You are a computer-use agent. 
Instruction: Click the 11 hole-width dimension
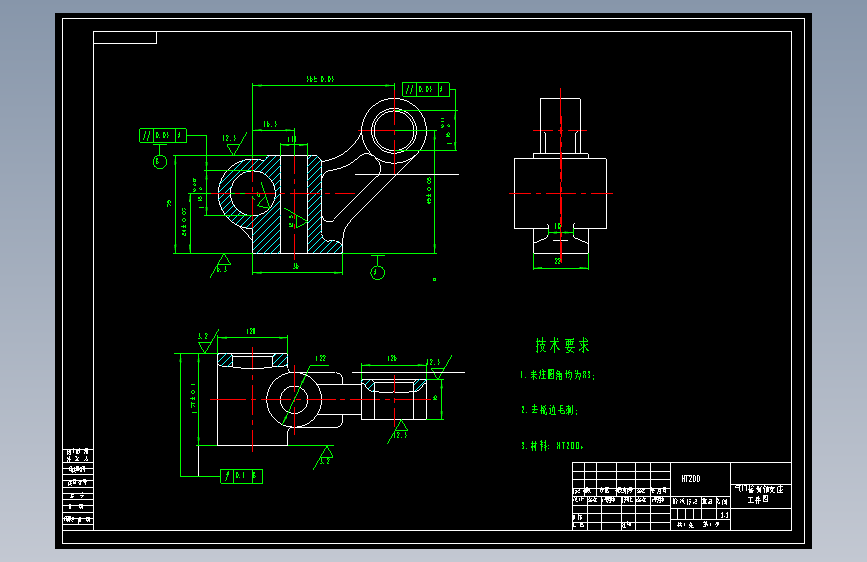(x=291, y=139)
